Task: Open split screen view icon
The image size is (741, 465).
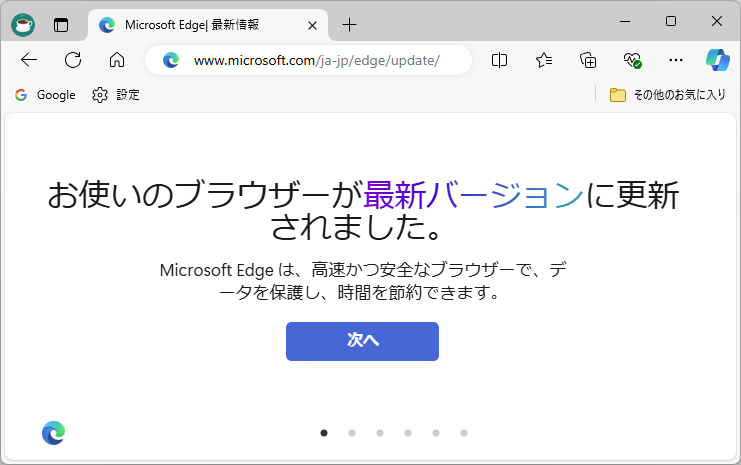Action: (500, 60)
